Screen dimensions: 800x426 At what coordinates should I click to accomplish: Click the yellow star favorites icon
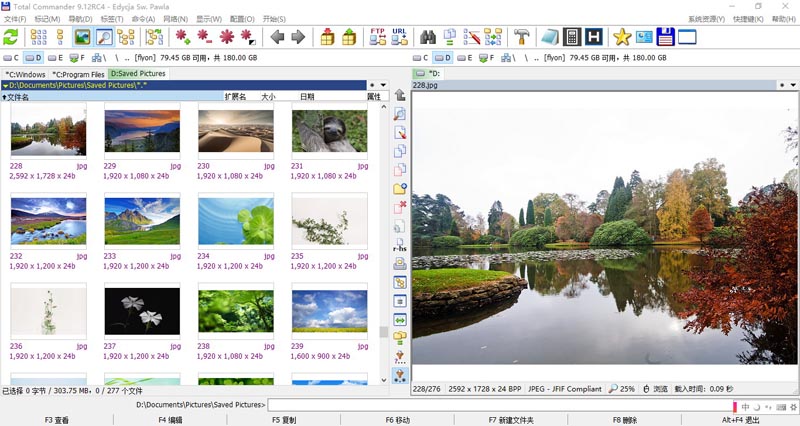(x=622, y=37)
